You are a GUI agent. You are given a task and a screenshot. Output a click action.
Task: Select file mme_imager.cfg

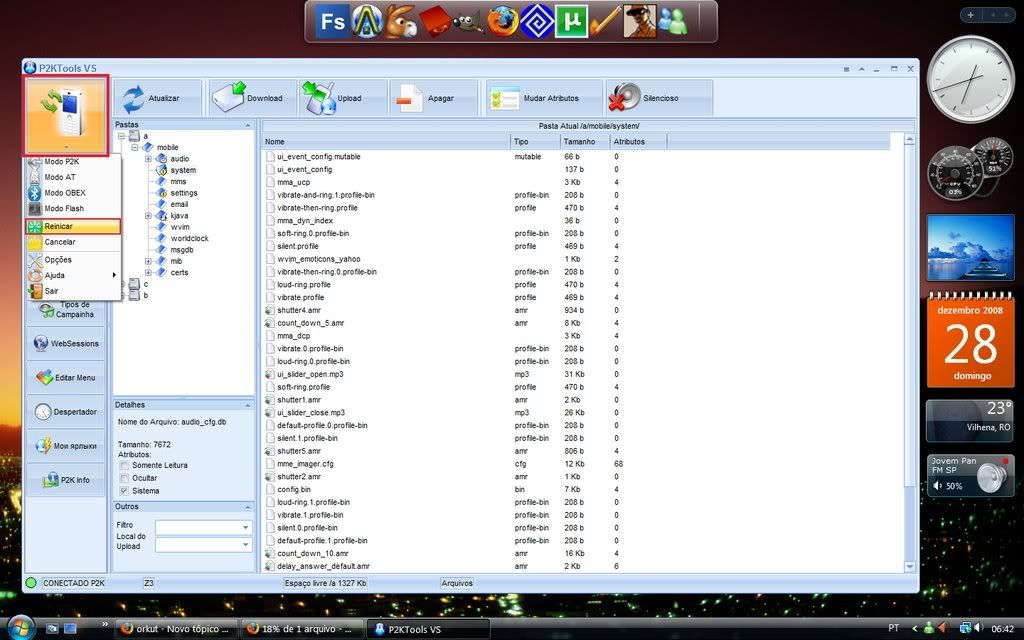(305, 464)
